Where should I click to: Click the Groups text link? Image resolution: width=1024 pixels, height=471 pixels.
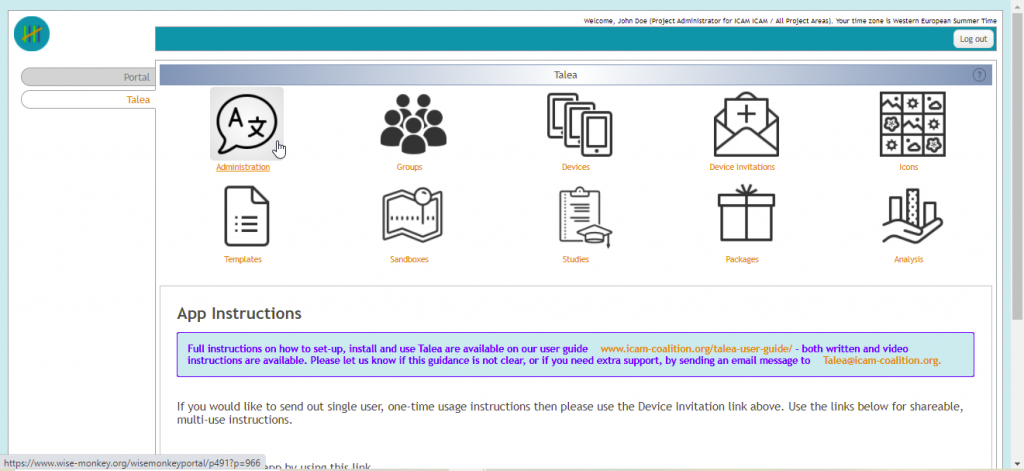pos(409,167)
